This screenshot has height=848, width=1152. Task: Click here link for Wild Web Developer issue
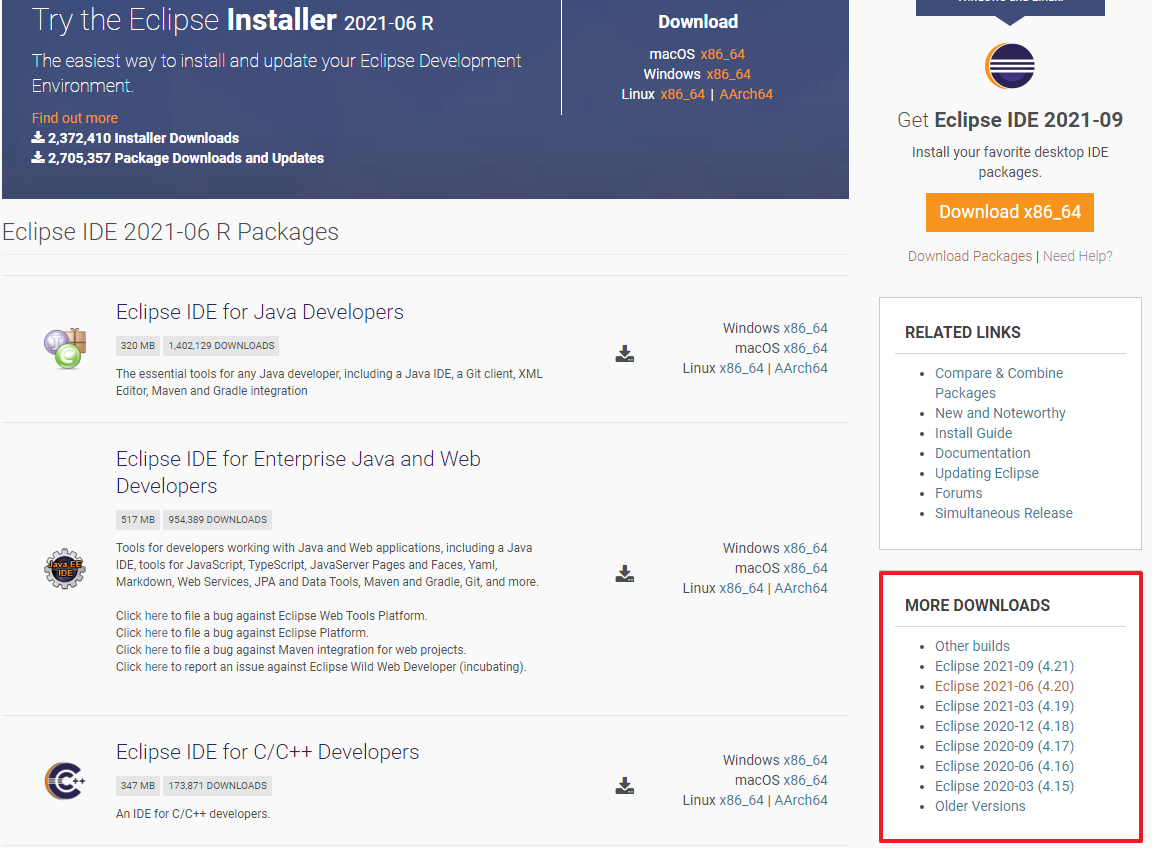(156, 666)
